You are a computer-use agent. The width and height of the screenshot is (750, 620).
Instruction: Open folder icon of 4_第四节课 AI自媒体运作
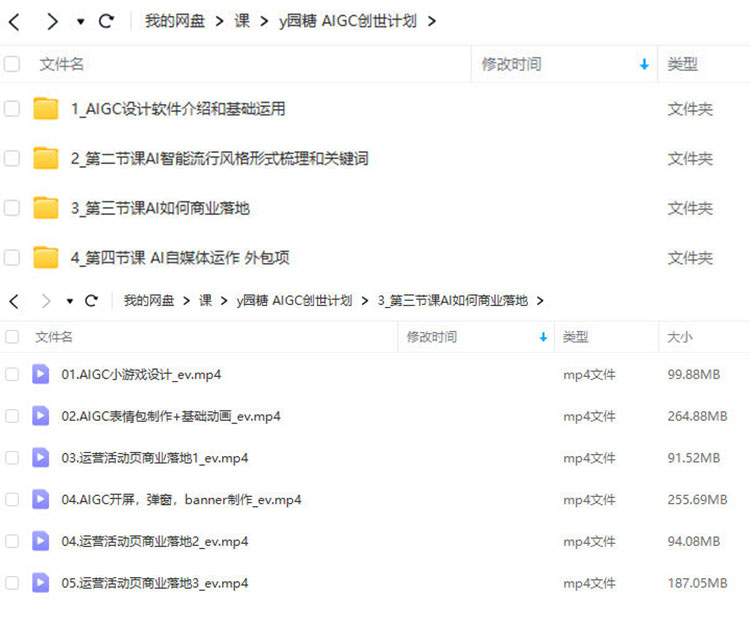coord(46,258)
